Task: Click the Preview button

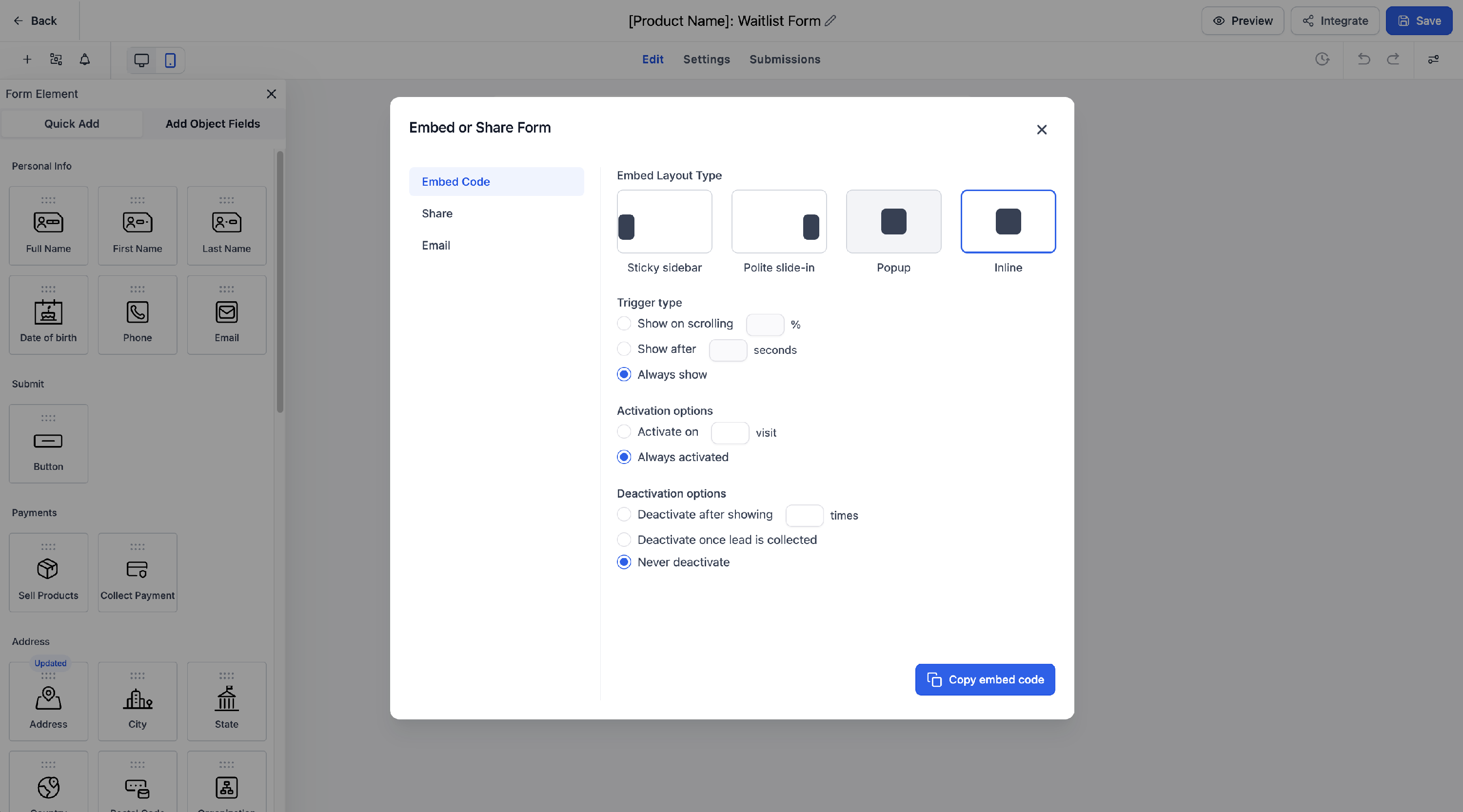Action: pyautogui.click(x=1243, y=20)
